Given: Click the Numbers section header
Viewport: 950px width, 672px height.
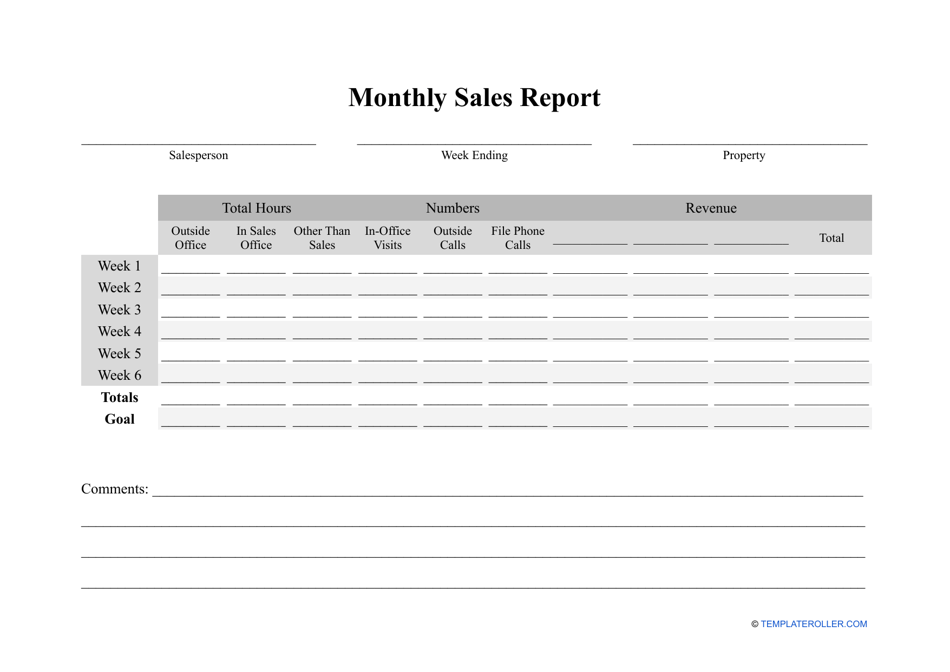Looking at the screenshot, I should [x=452, y=208].
